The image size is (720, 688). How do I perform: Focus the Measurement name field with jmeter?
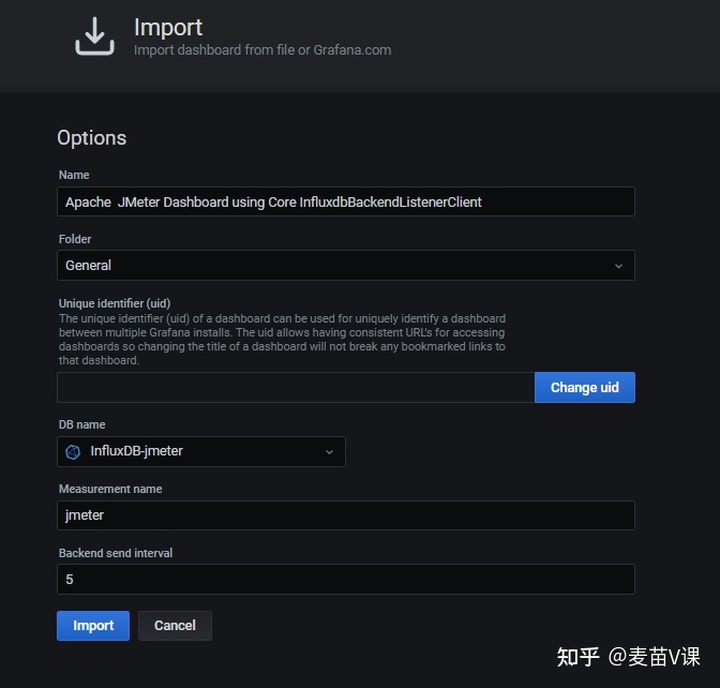click(346, 515)
